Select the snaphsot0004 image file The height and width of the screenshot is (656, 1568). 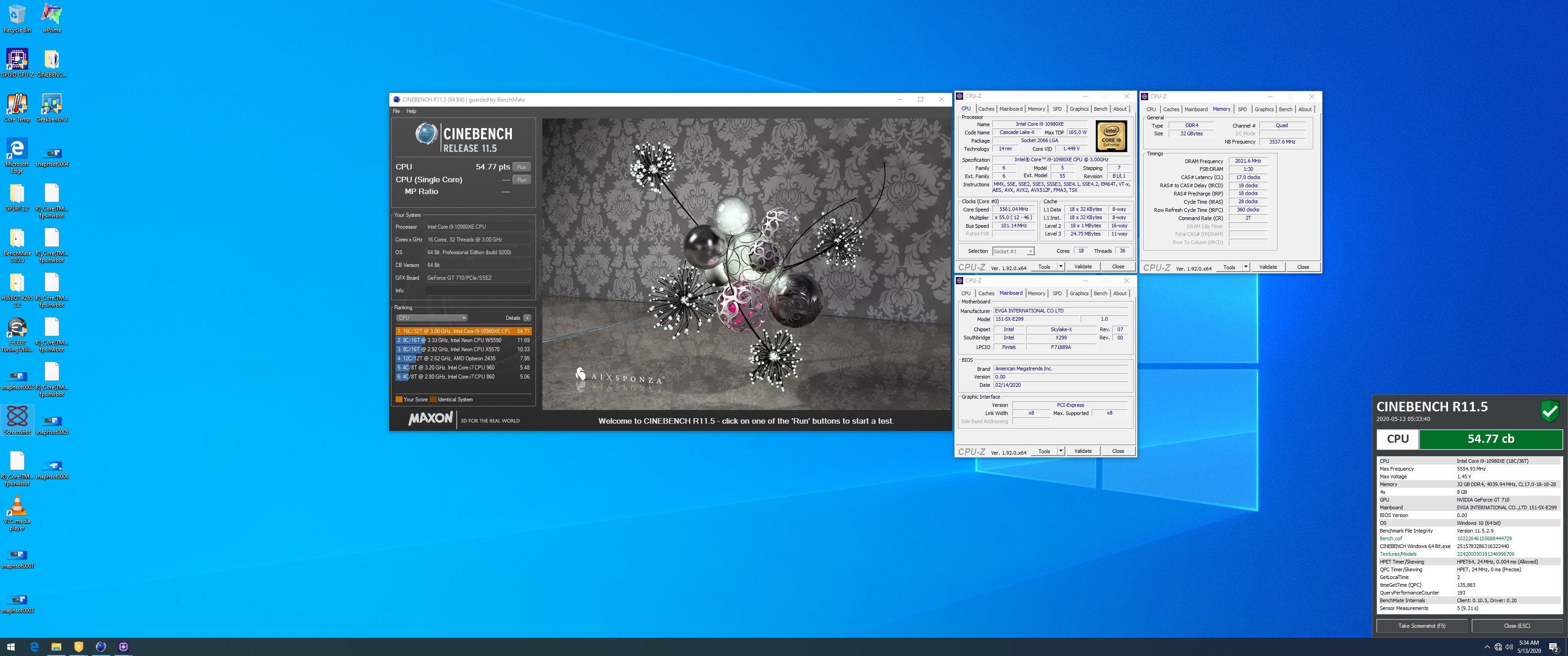(x=52, y=156)
